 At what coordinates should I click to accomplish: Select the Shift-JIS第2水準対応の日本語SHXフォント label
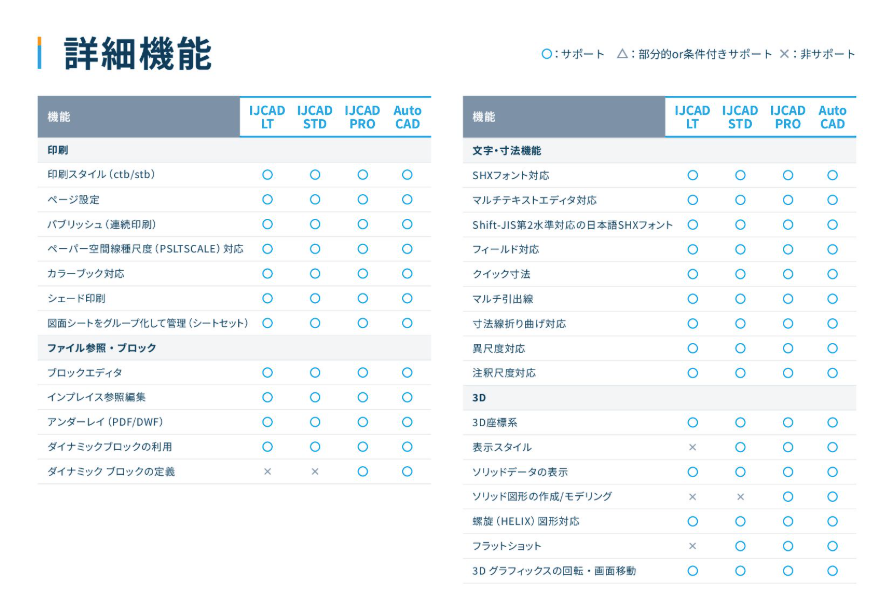coord(573,225)
